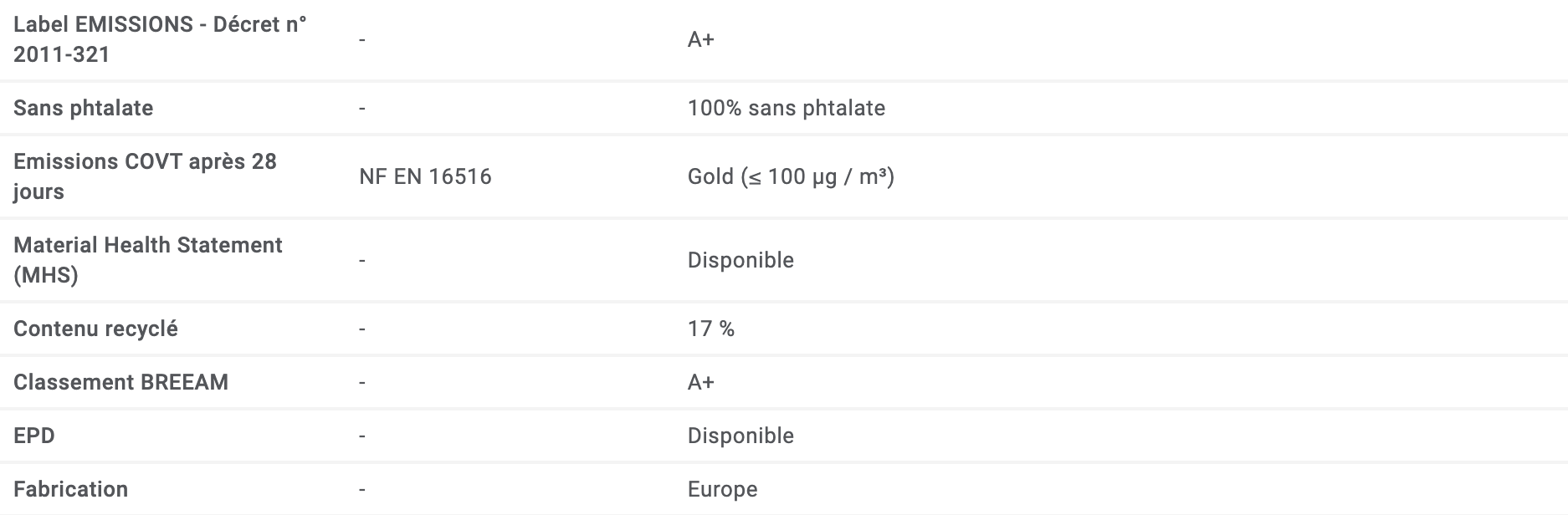The height and width of the screenshot is (515, 1568).
Task: Click the "Gold (≤ 100 µg / m³)" value
Action: (x=791, y=176)
